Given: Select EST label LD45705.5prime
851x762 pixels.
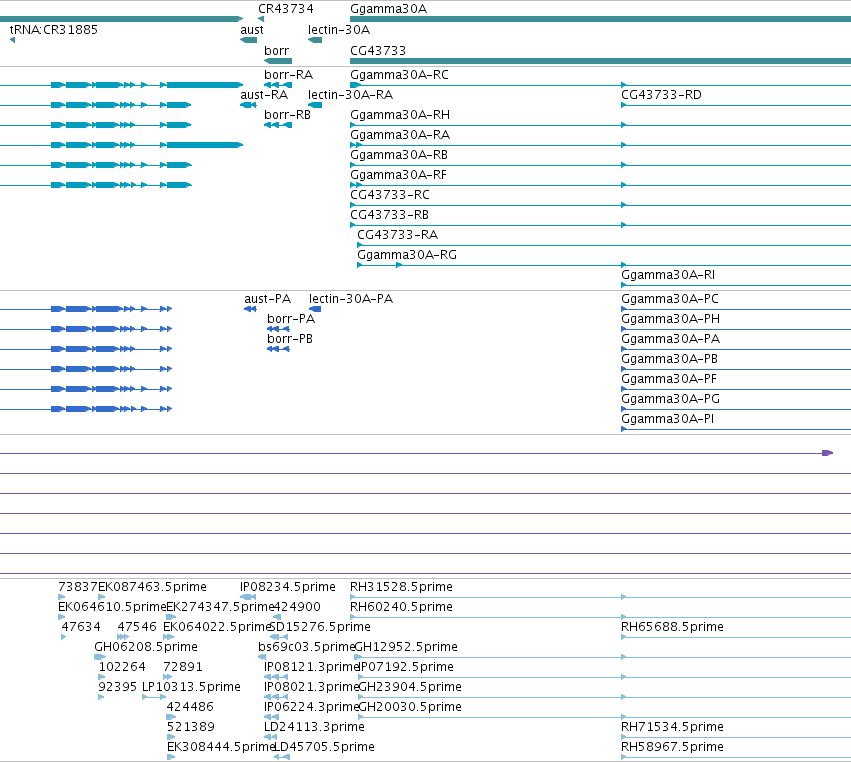Looking at the screenshot, I should coord(324,747).
